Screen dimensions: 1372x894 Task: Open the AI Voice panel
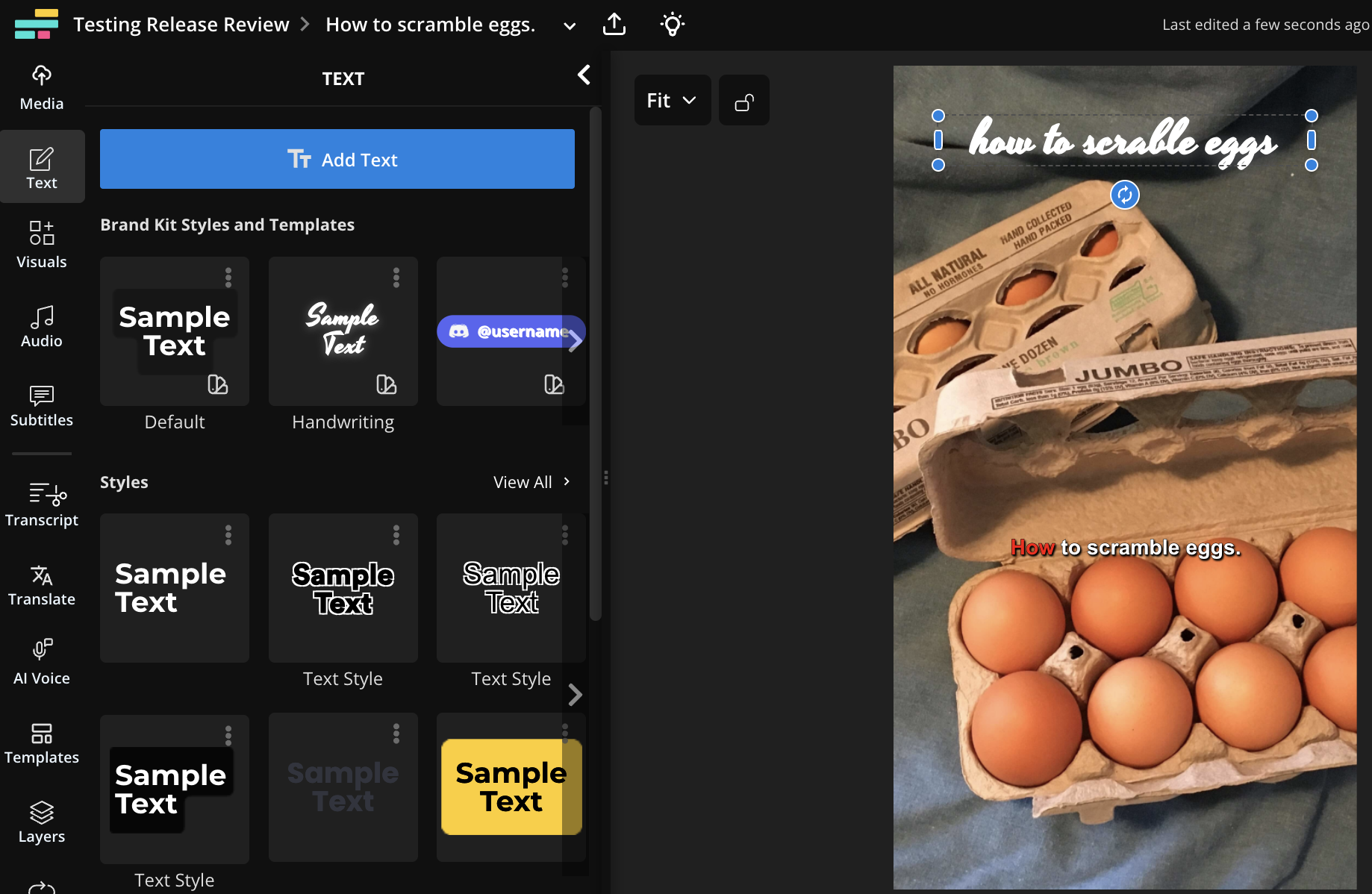coord(42,662)
